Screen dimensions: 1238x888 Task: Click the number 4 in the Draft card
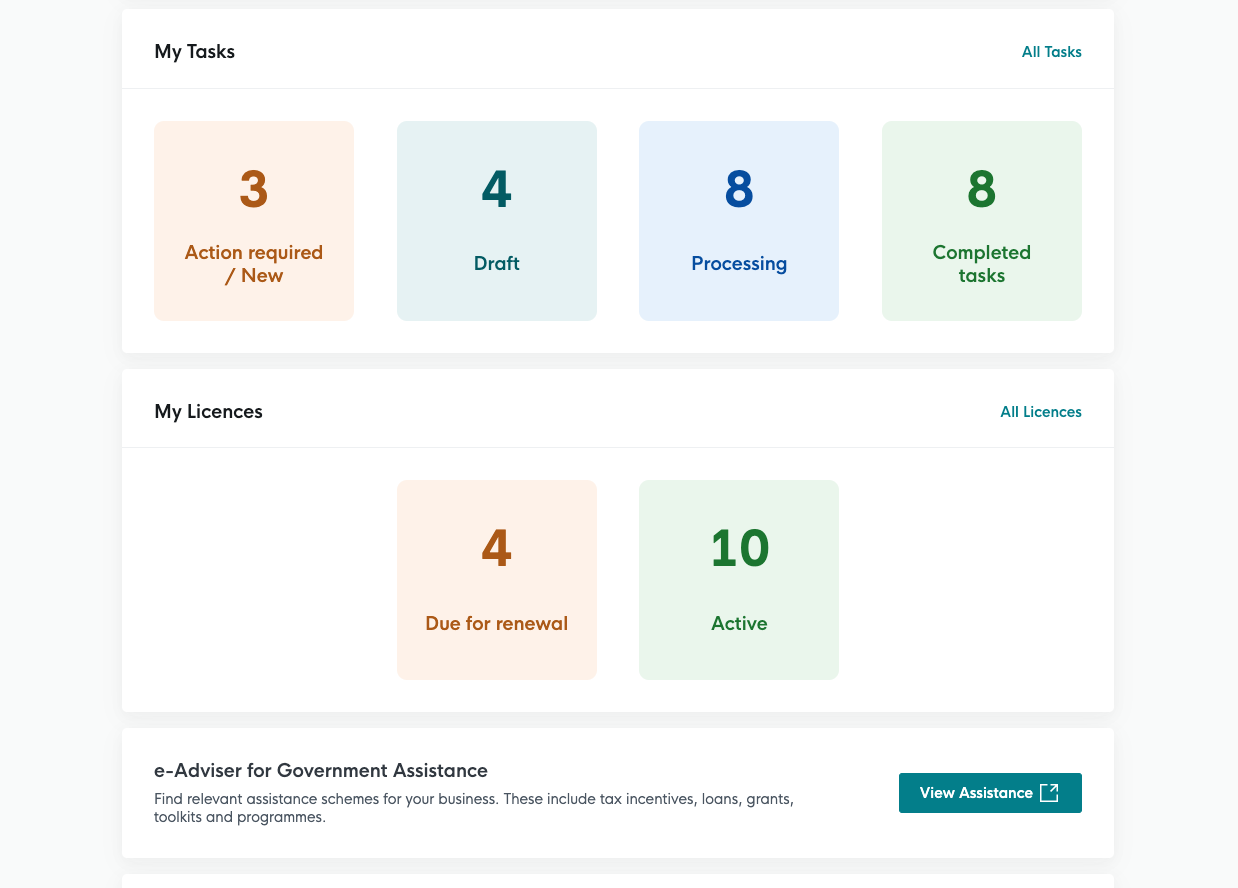coord(497,190)
